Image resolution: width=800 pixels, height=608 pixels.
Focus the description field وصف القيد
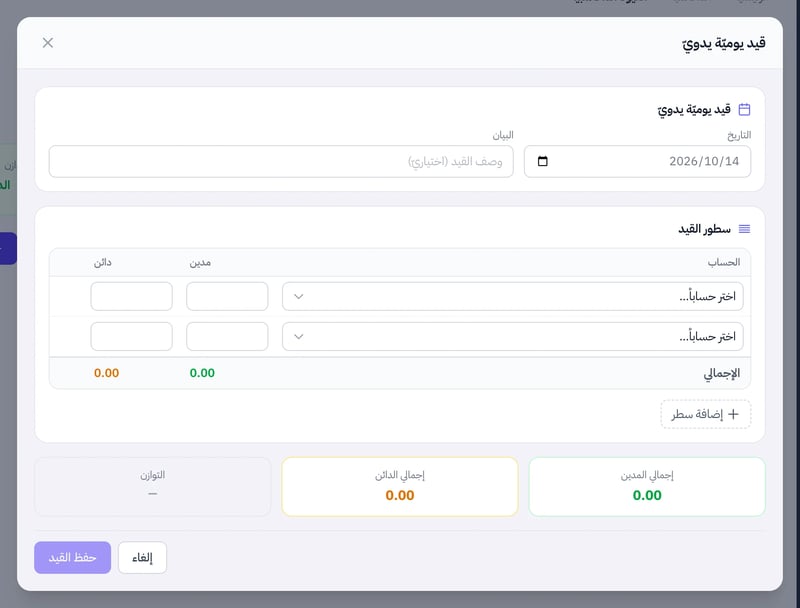click(x=281, y=161)
